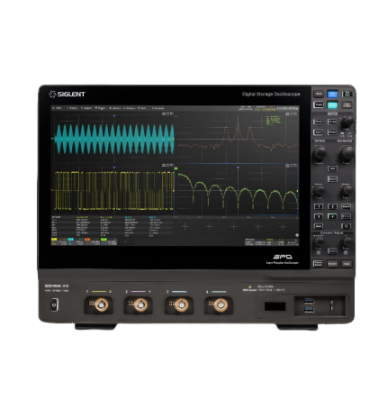Tap the blue Auto Setup button
This screenshot has height=418, width=388.
point(332,94)
